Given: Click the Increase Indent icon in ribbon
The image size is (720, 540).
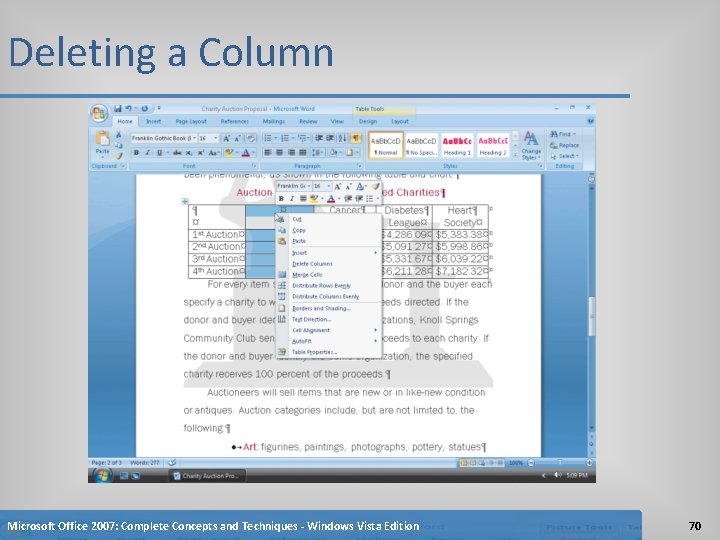Looking at the screenshot, I should 330,138.
